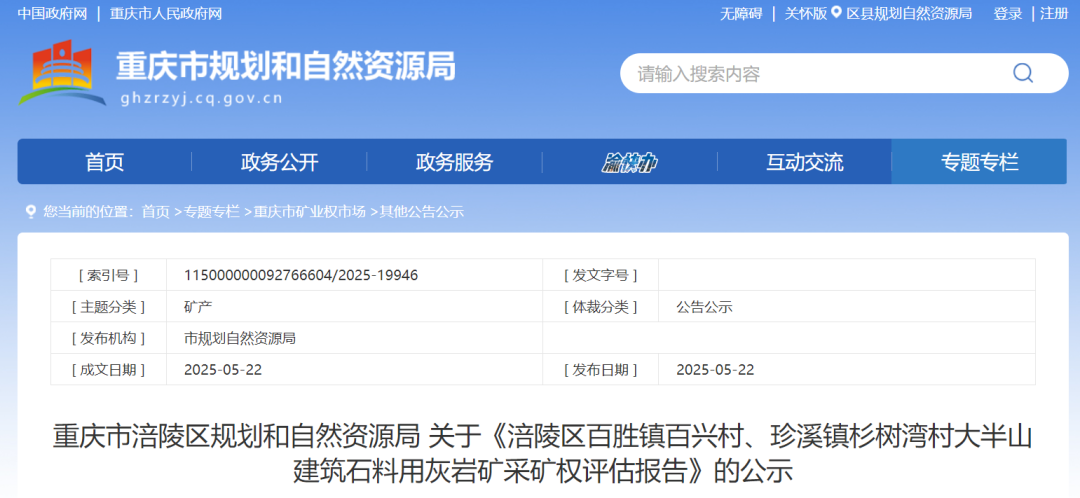Go to the 互动交流 section
Image resolution: width=1080 pixels, height=498 pixels.
tap(804, 162)
